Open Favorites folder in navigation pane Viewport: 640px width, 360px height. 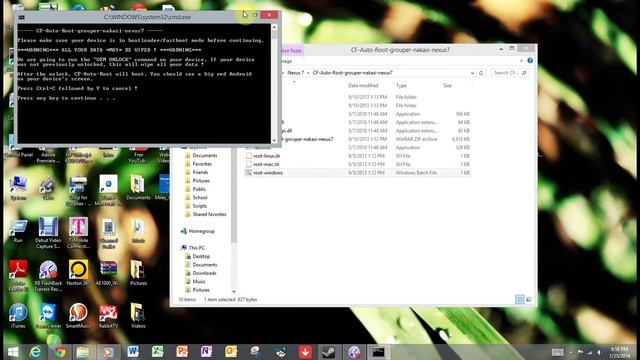pos(202,164)
